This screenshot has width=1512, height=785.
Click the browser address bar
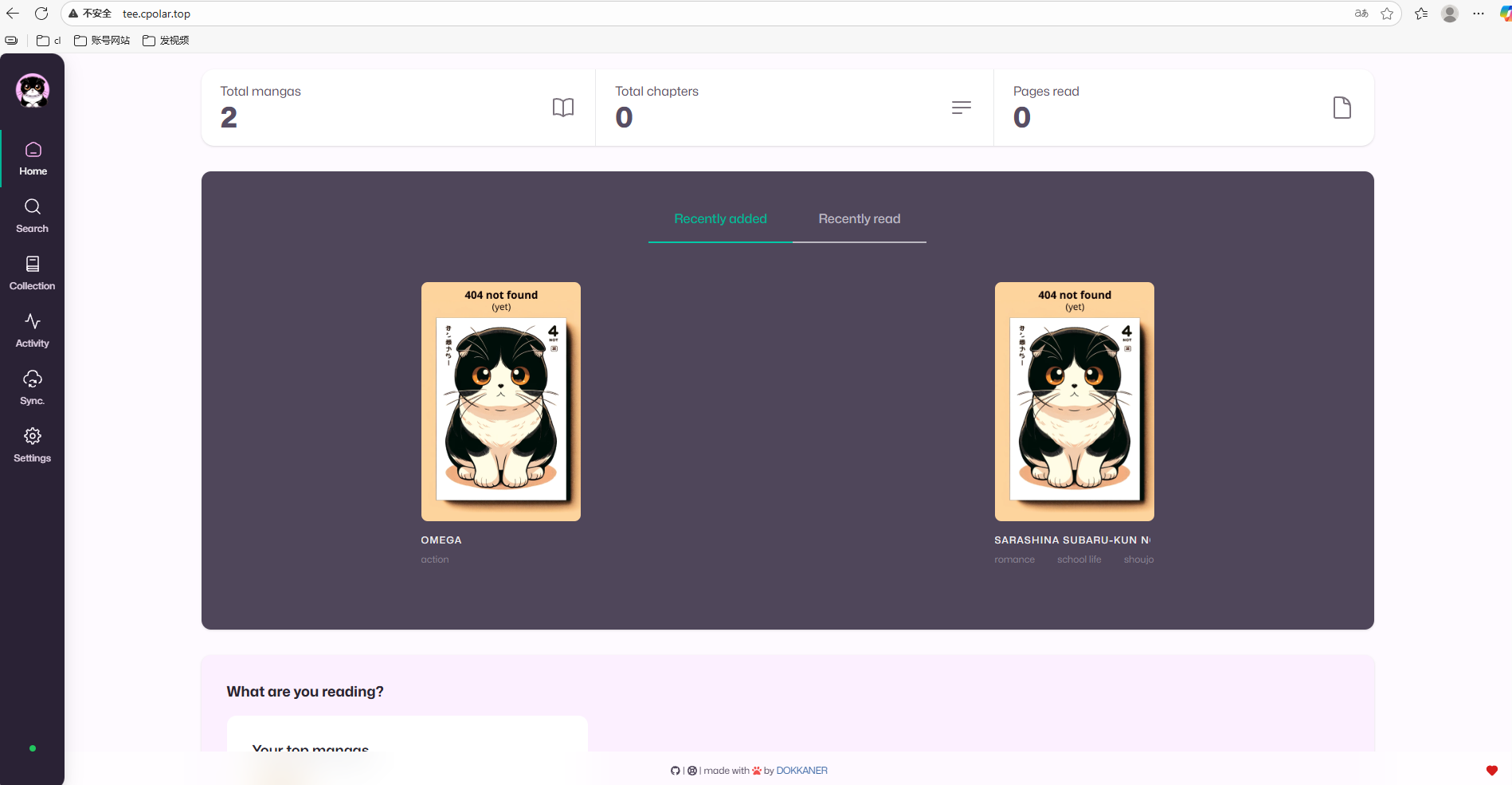click(x=717, y=14)
